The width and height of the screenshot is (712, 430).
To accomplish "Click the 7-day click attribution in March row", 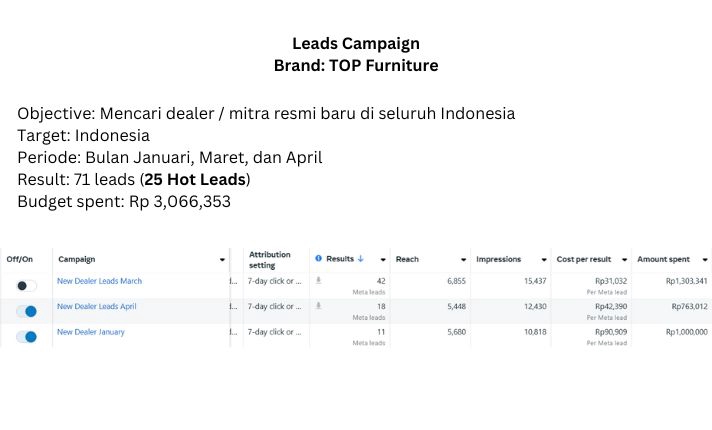I will [274, 281].
